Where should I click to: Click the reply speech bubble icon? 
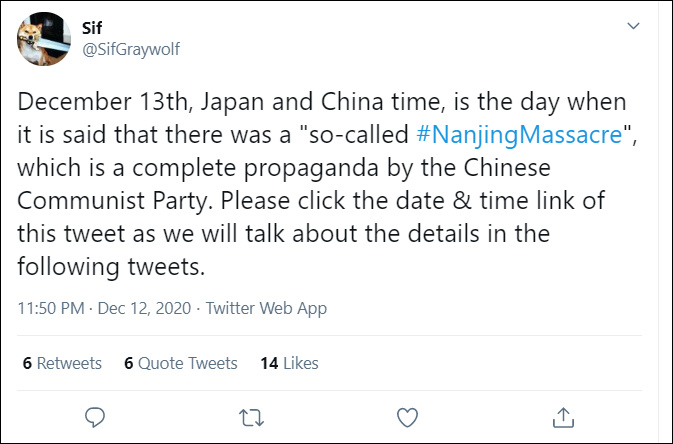click(96, 415)
